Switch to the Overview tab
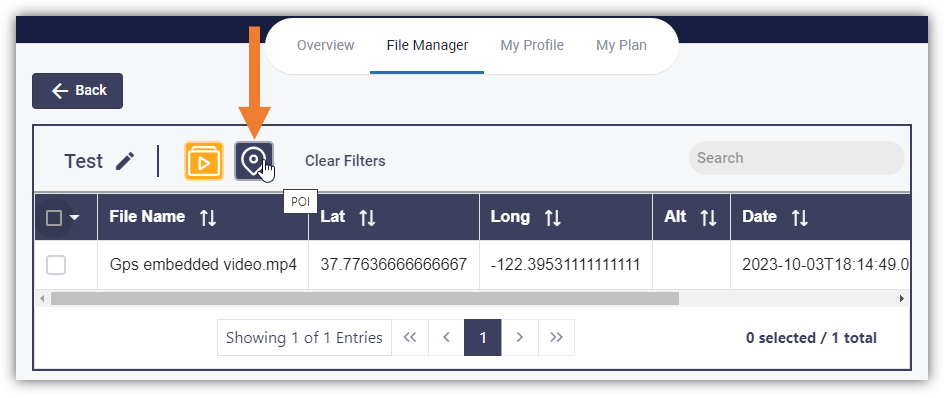The height and width of the screenshot is (398, 947). [326, 45]
